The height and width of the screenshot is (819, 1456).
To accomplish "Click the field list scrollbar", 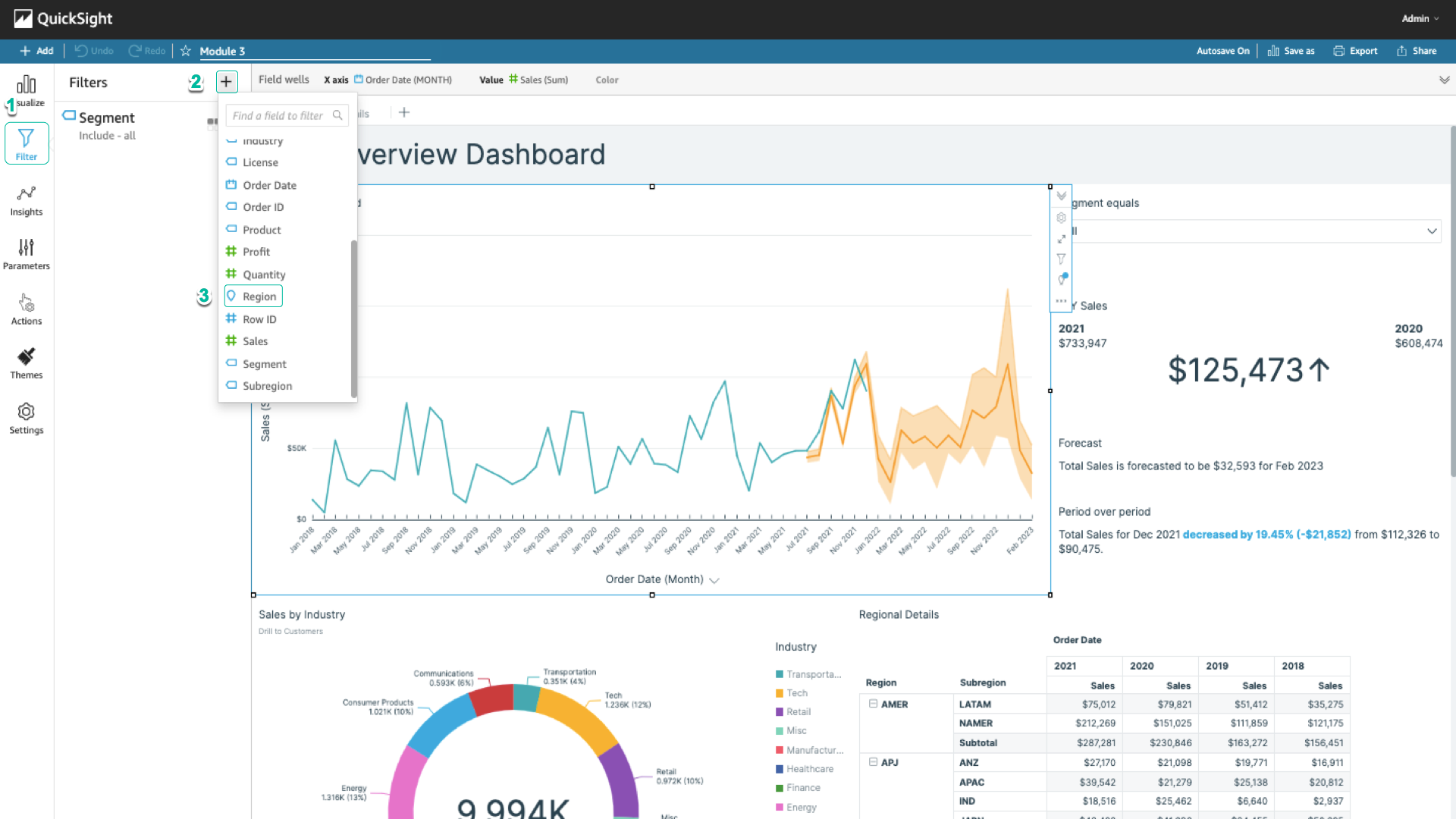I will (x=353, y=318).
